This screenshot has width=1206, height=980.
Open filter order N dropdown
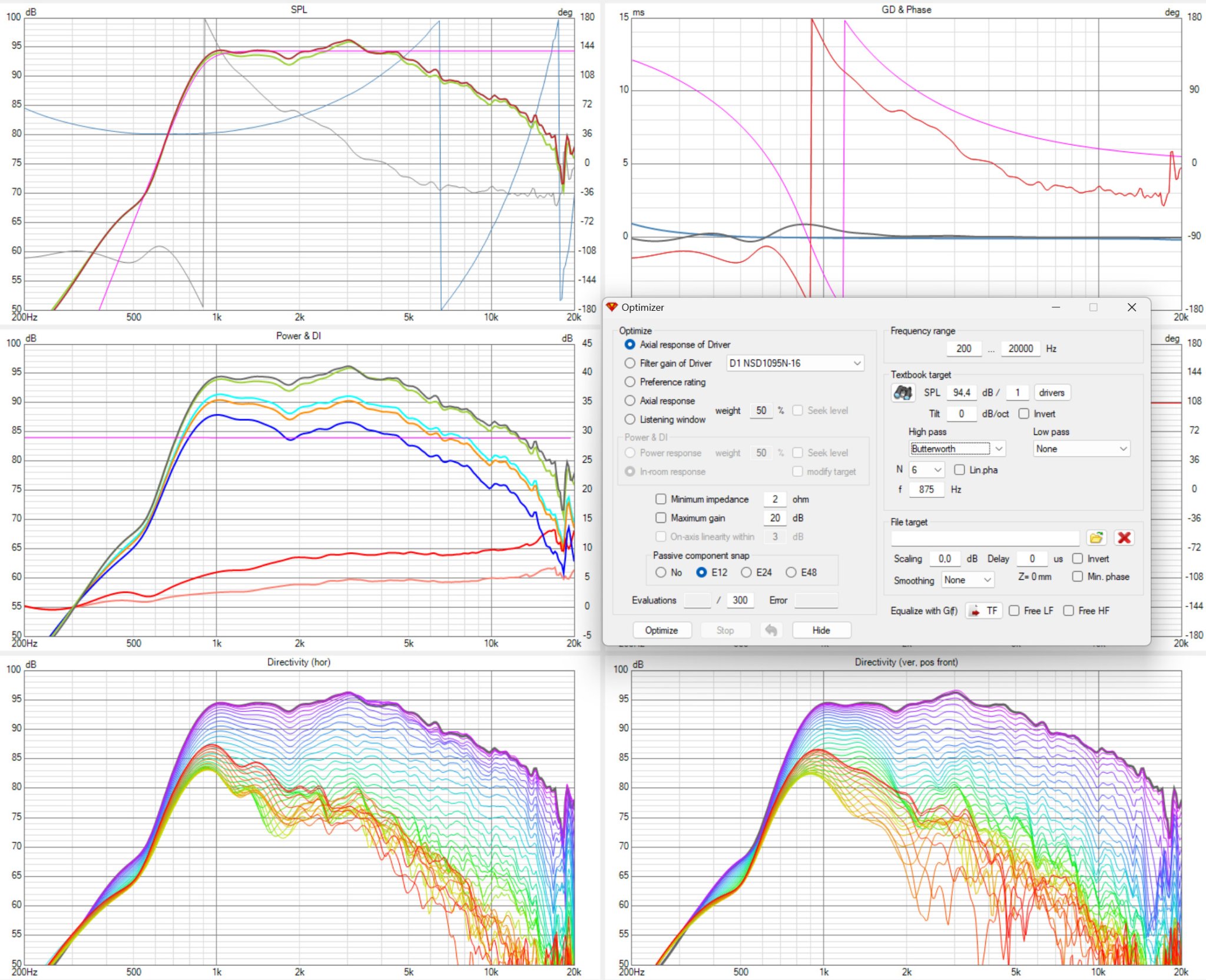pyautogui.click(x=927, y=470)
